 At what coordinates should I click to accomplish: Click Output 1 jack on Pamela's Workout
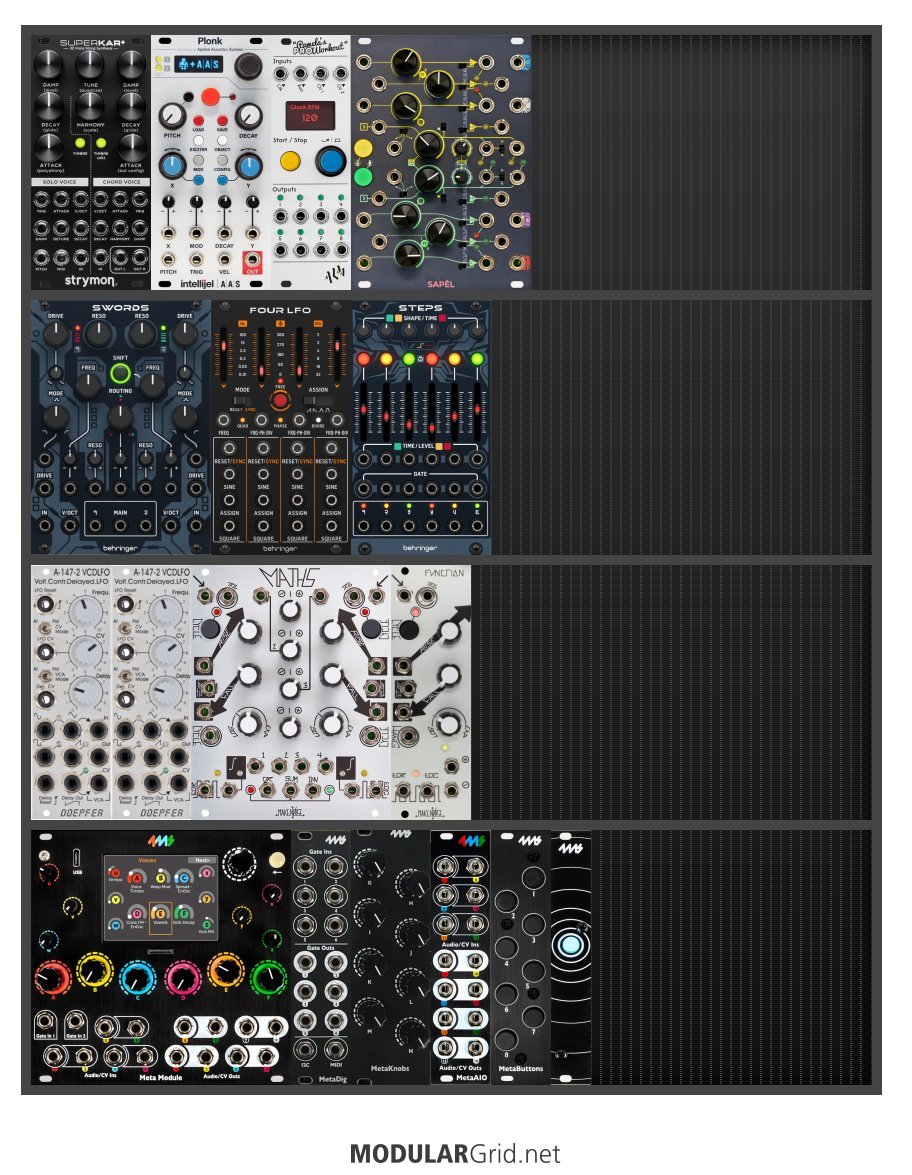tap(280, 217)
